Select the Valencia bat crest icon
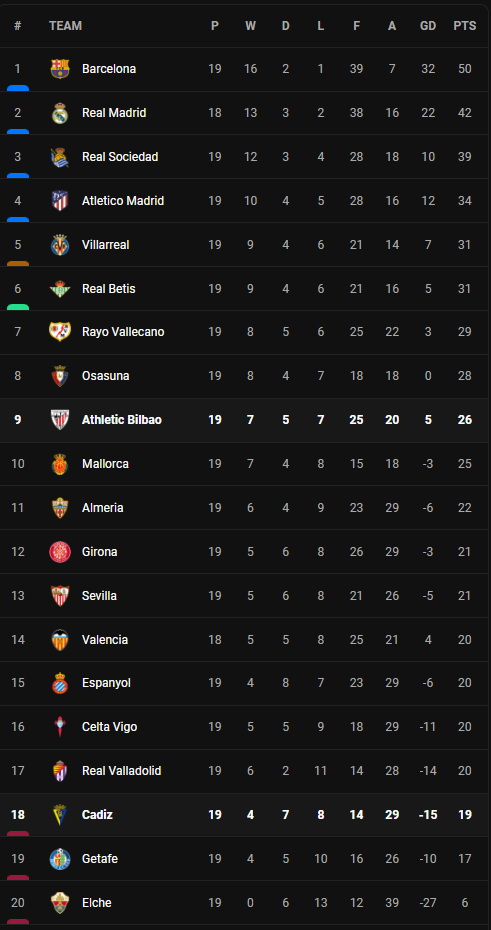This screenshot has height=930, width=491. point(60,639)
